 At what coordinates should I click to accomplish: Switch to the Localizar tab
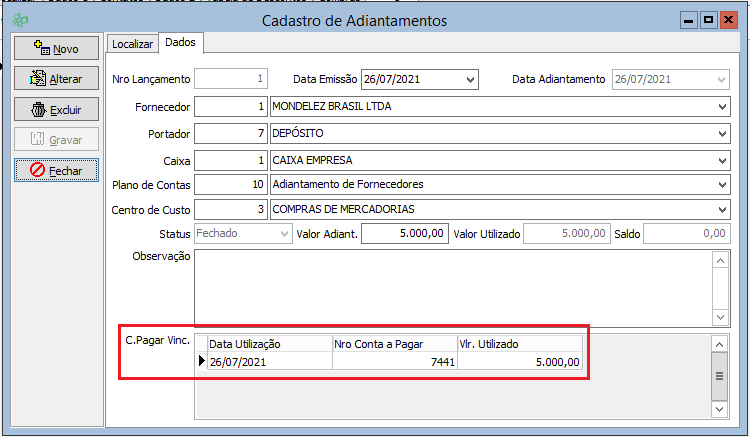pos(132,43)
